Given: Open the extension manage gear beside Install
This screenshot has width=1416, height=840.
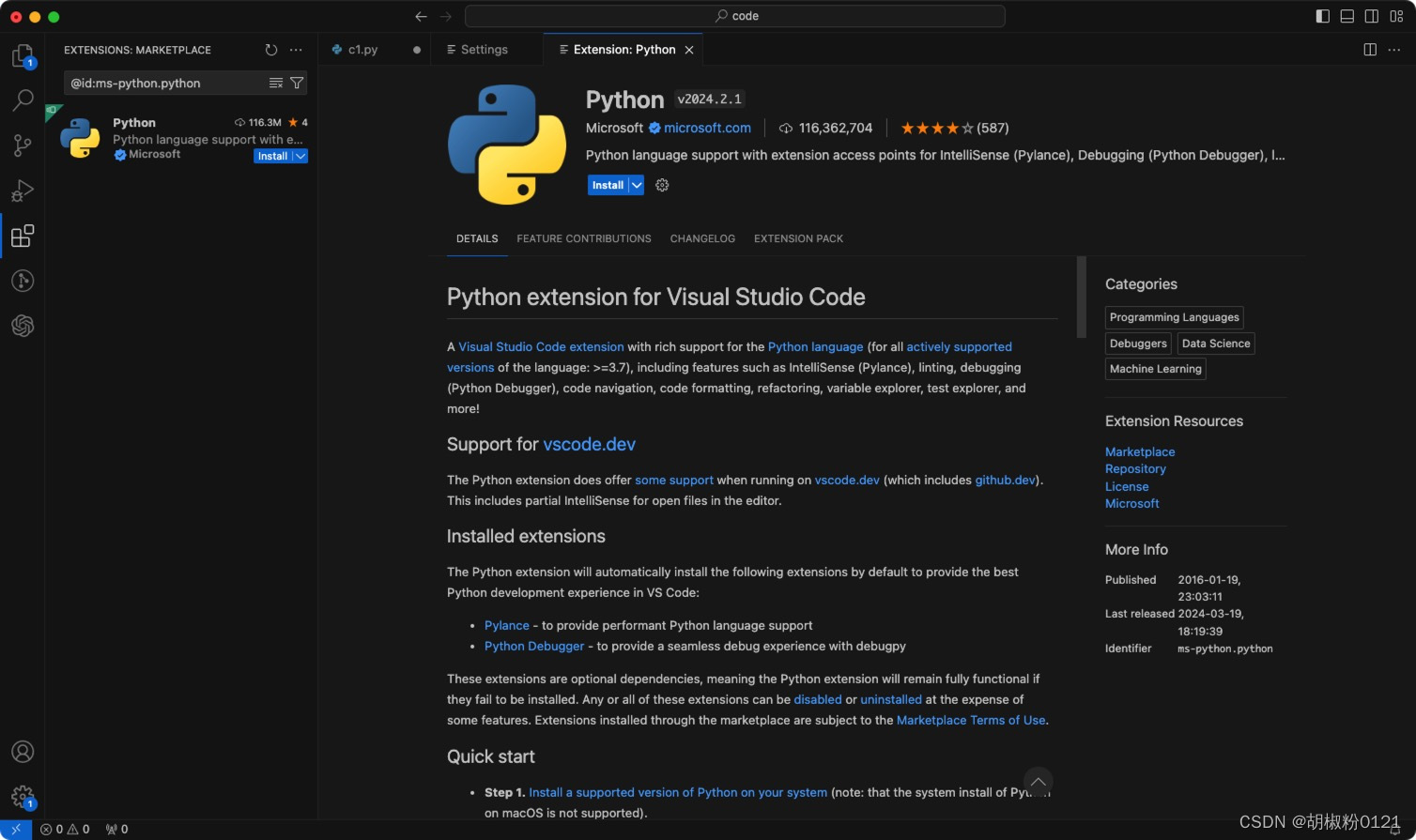Looking at the screenshot, I should pyautogui.click(x=662, y=185).
